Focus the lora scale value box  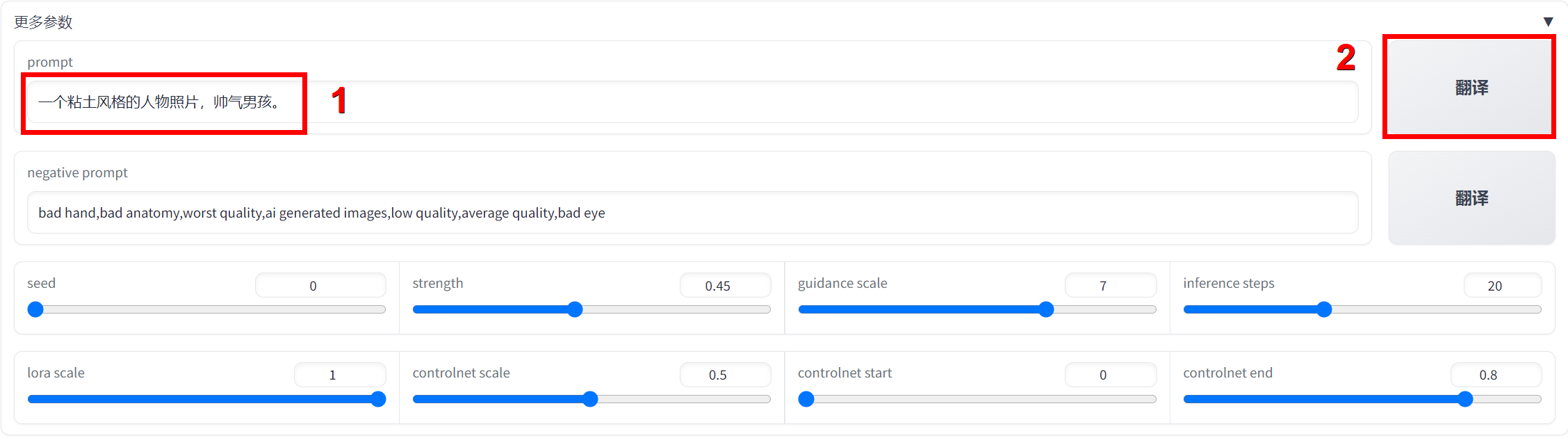(x=339, y=375)
